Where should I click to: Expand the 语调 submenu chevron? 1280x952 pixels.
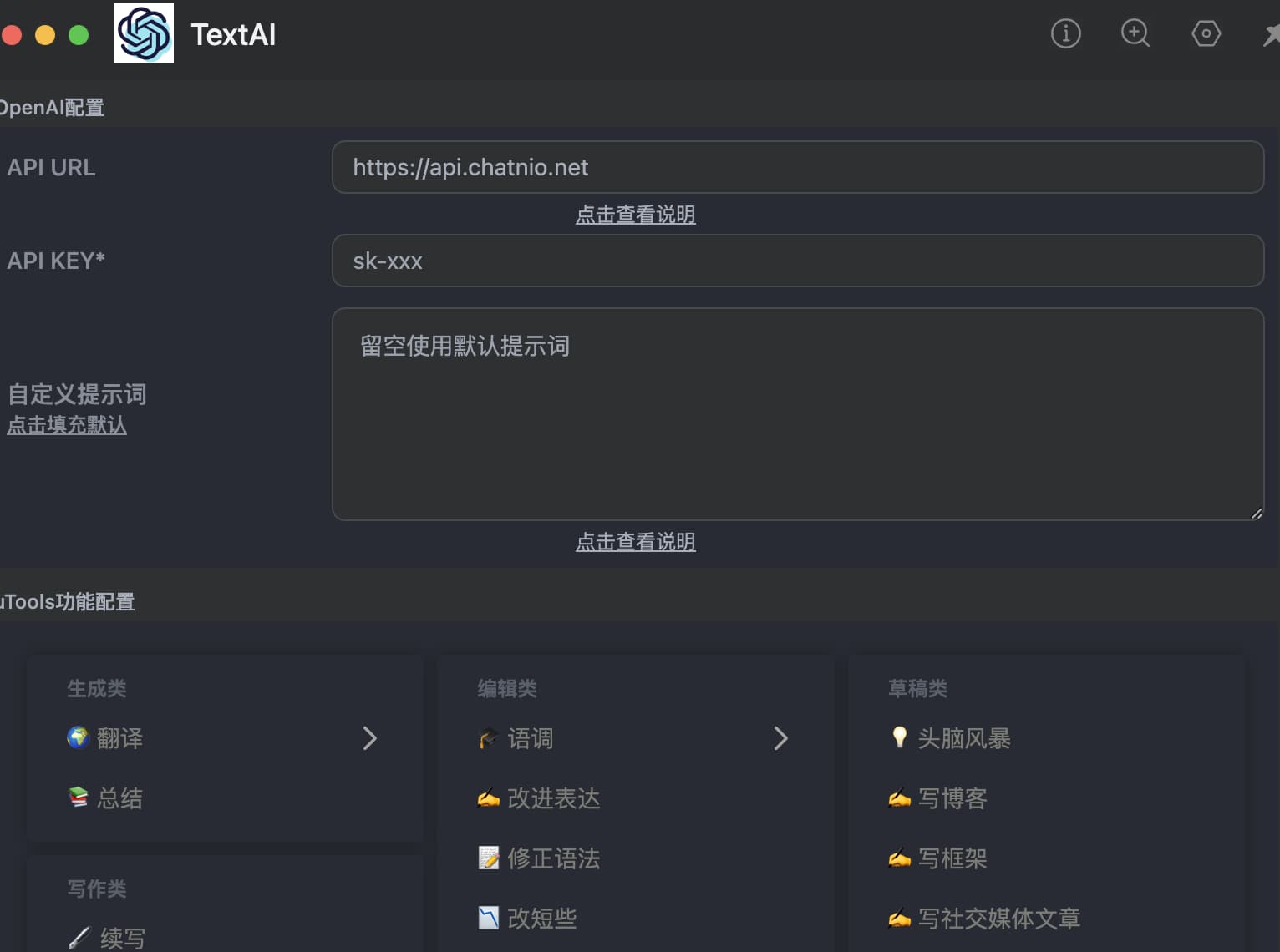tap(780, 738)
